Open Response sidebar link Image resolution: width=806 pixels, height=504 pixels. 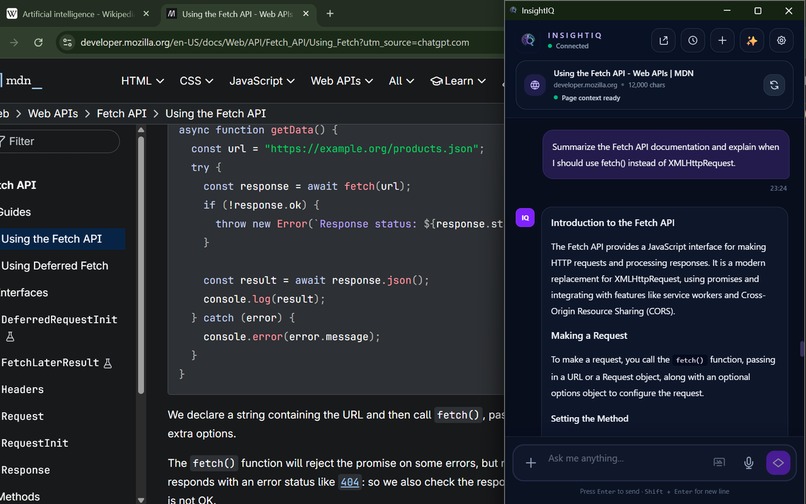click(x=25, y=470)
